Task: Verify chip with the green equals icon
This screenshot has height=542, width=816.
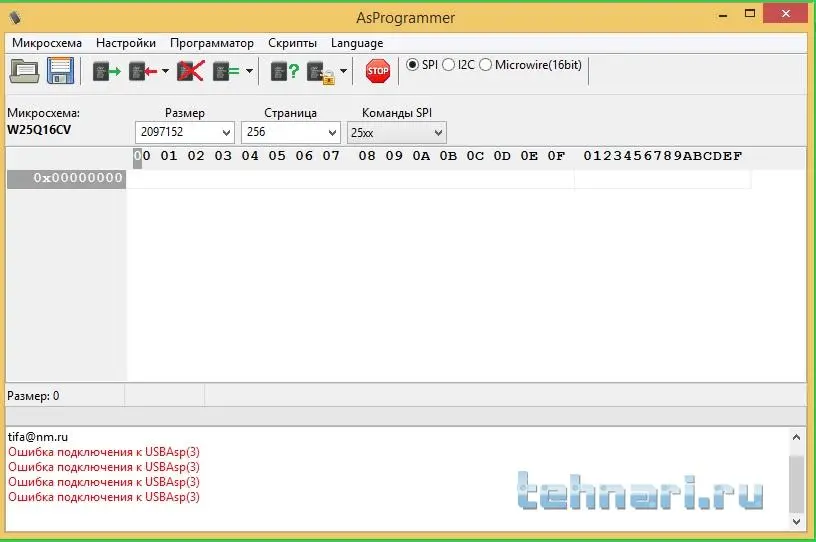Action: (226, 71)
